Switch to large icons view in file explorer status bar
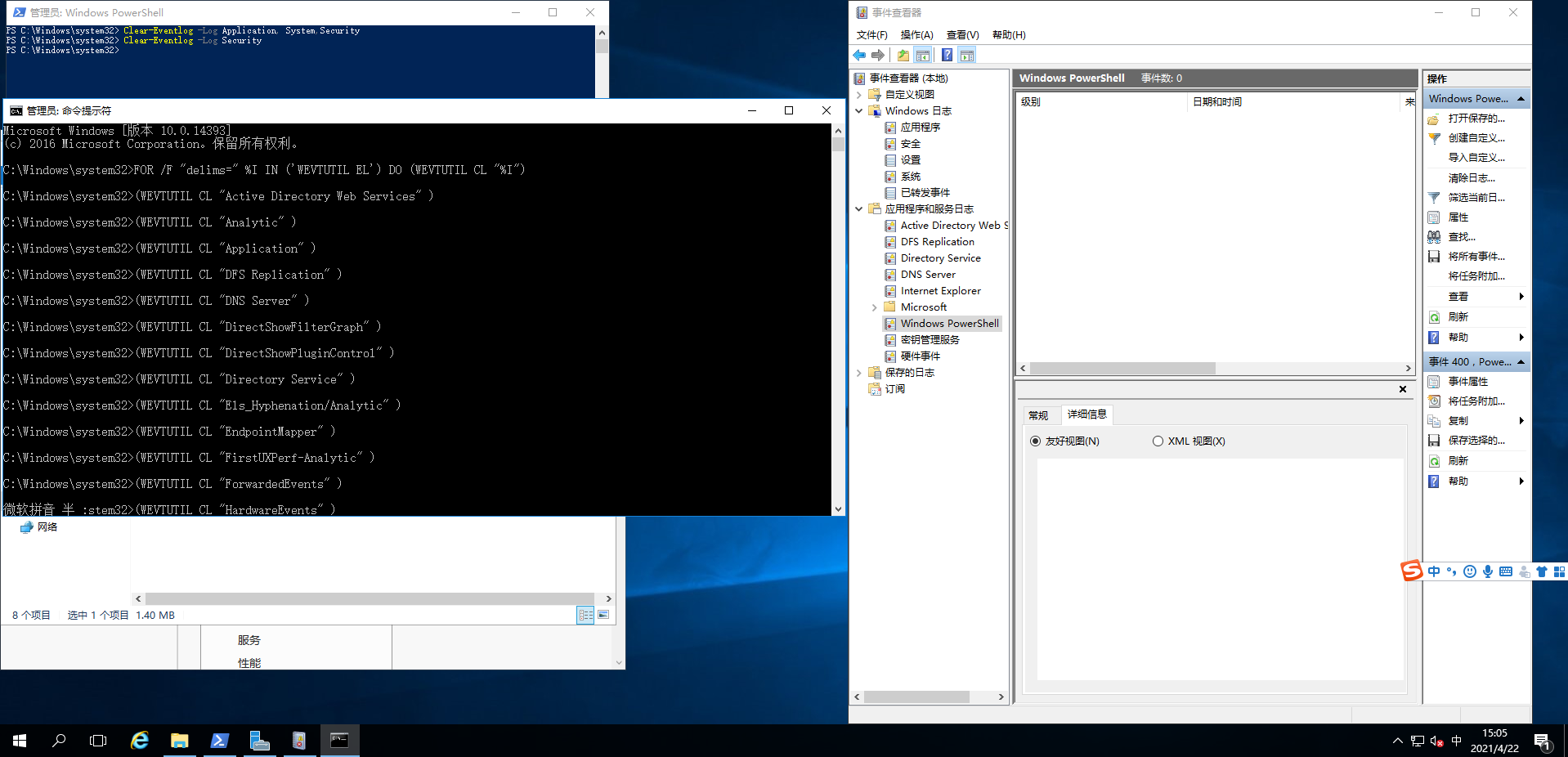The image size is (1568, 757). (x=603, y=615)
